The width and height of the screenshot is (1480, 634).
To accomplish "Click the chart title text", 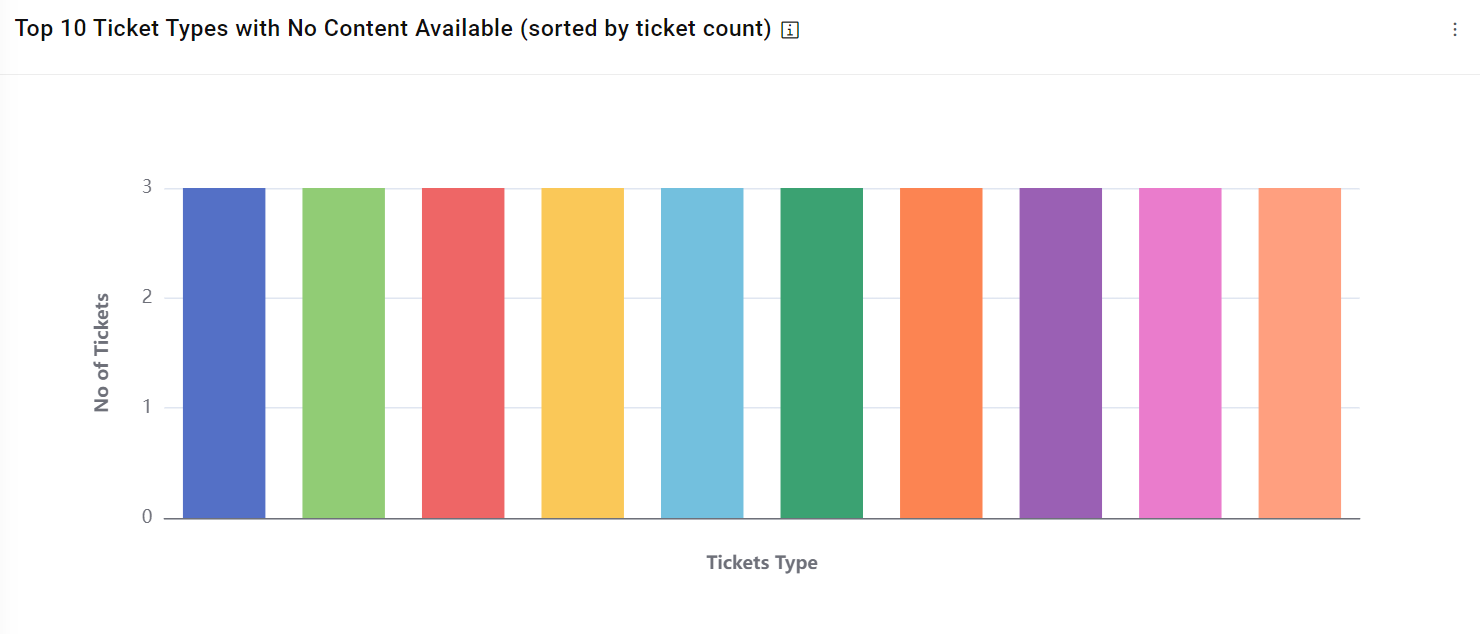I will (392, 29).
